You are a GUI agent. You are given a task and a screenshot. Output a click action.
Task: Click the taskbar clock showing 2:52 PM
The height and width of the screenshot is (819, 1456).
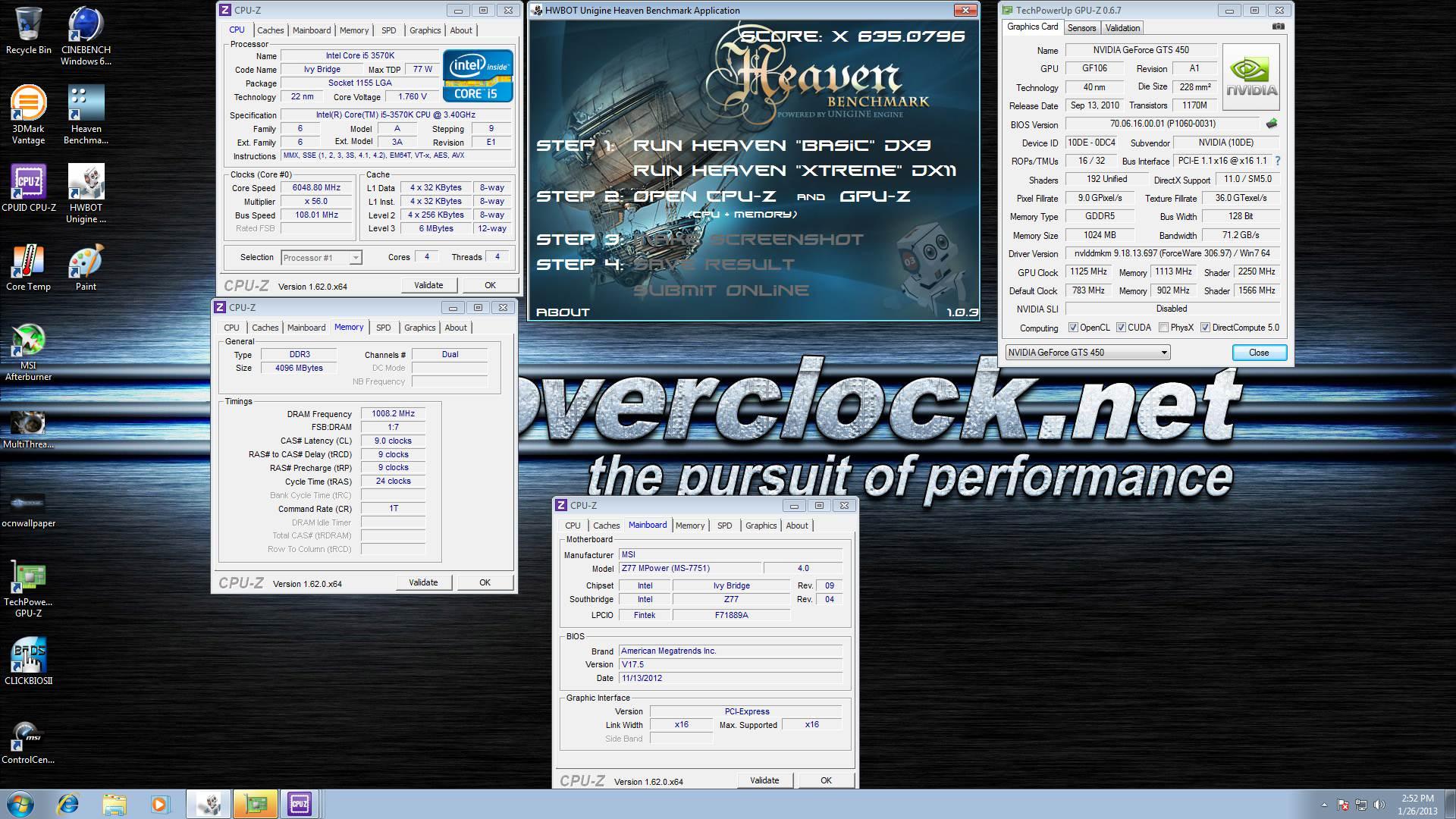point(1417,805)
